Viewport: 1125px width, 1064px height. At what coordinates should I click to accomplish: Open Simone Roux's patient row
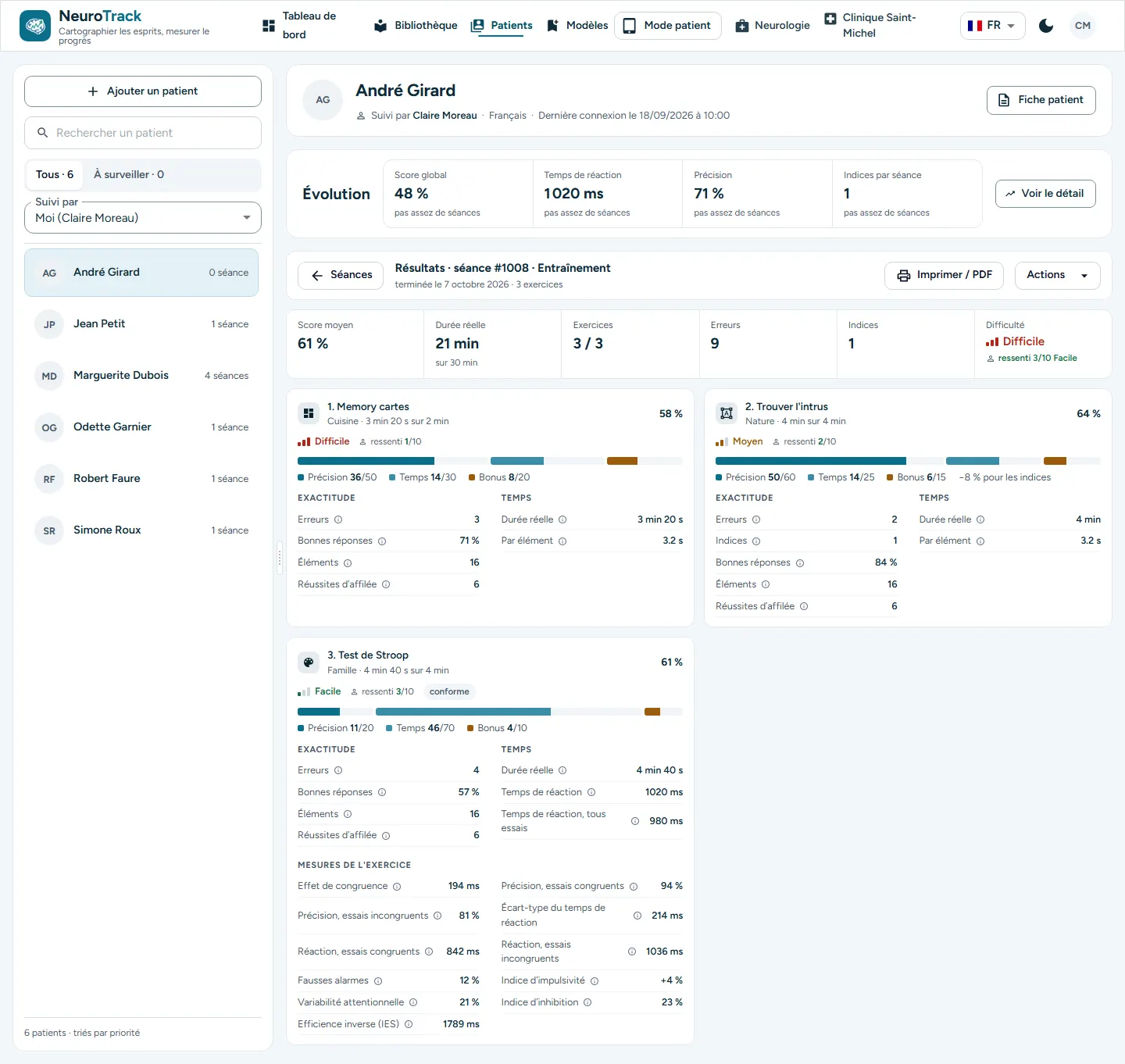click(141, 530)
